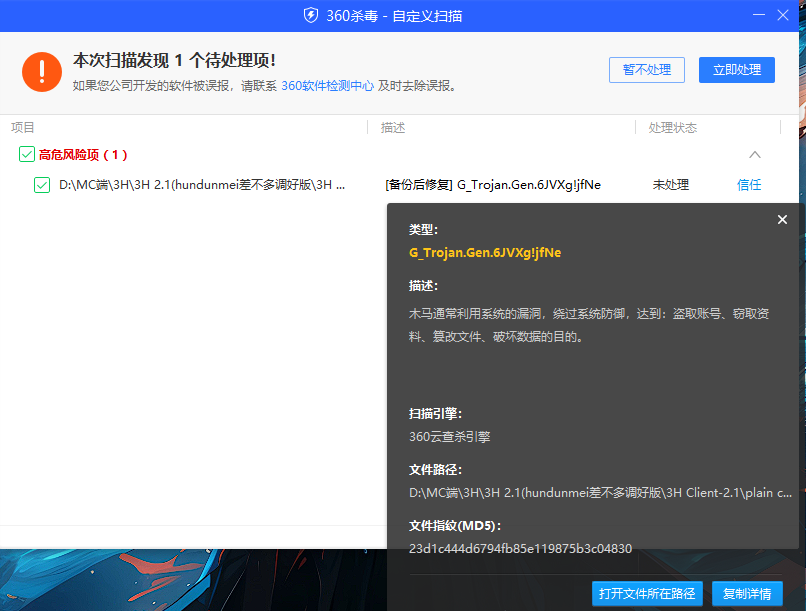Click the 暂不处理 button
Image resolution: width=806 pixels, height=611 pixels.
[647, 70]
